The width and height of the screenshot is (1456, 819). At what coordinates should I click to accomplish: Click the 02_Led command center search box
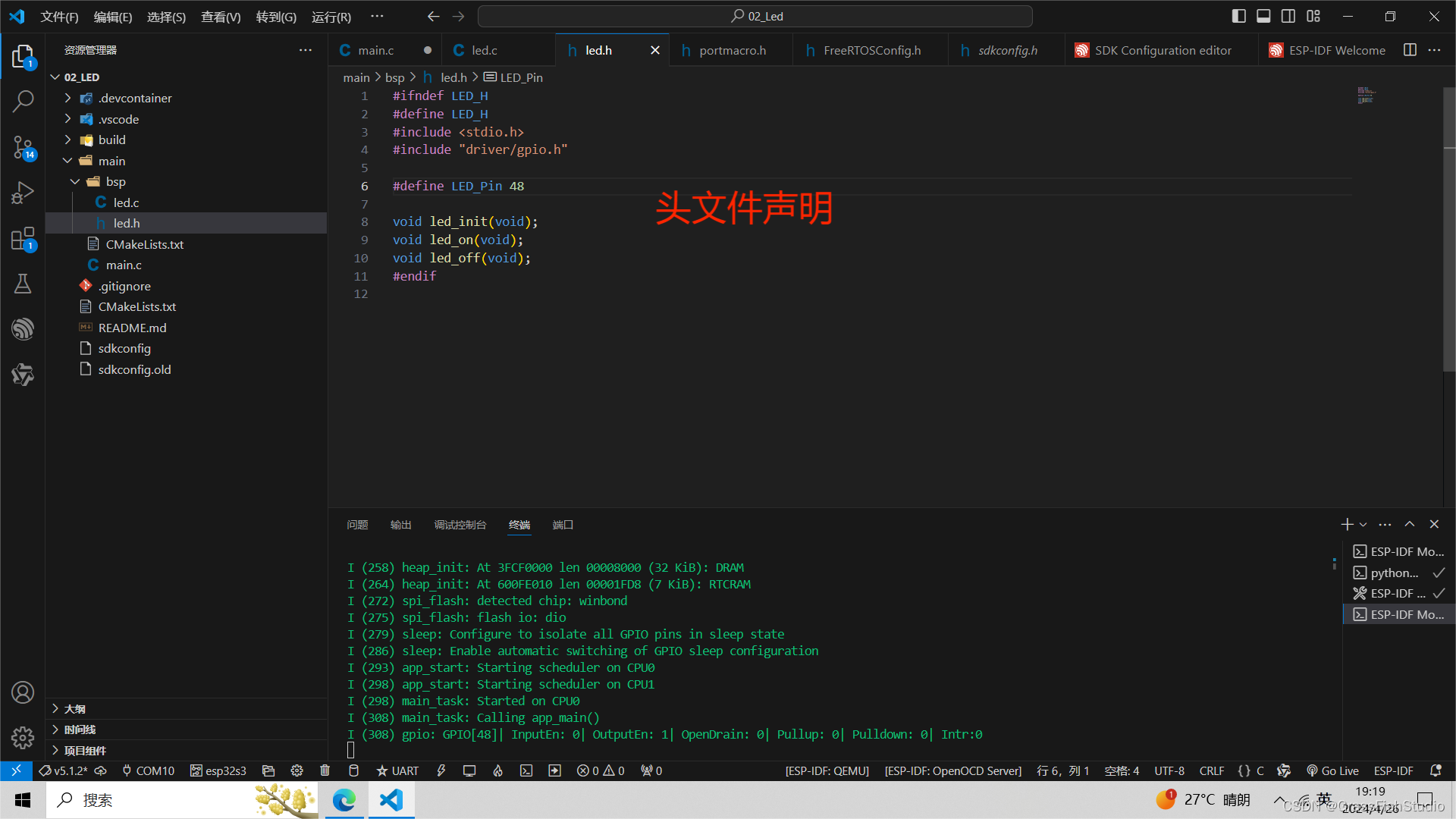coord(755,17)
